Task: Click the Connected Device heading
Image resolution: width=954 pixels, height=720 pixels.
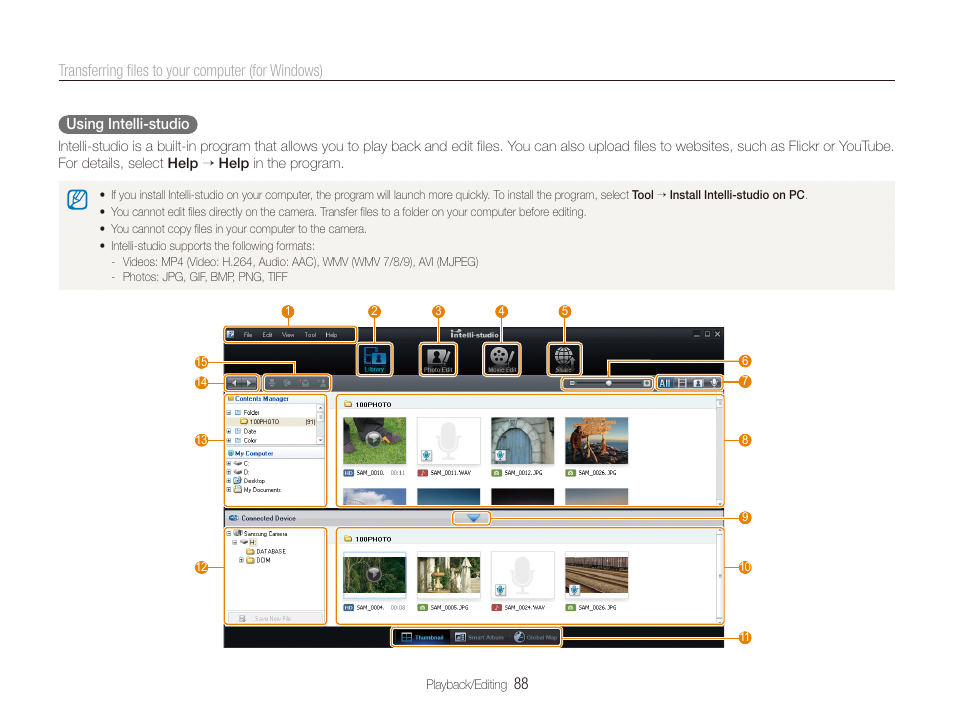Action: (x=268, y=519)
